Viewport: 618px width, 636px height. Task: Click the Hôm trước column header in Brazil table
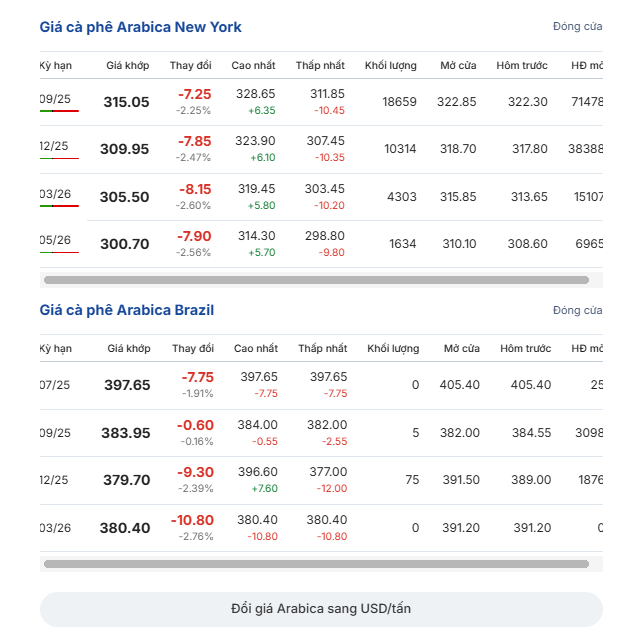(x=526, y=348)
